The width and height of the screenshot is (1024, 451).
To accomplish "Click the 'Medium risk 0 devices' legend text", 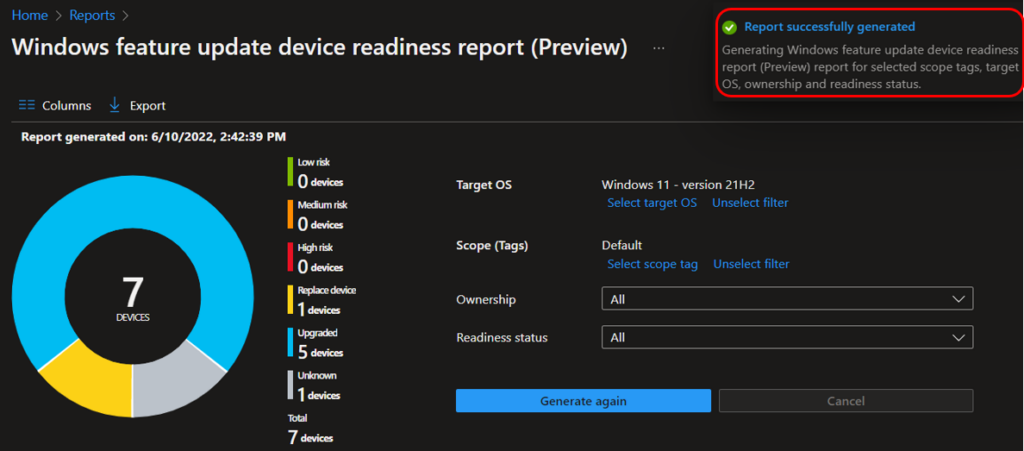I will coord(323,215).
